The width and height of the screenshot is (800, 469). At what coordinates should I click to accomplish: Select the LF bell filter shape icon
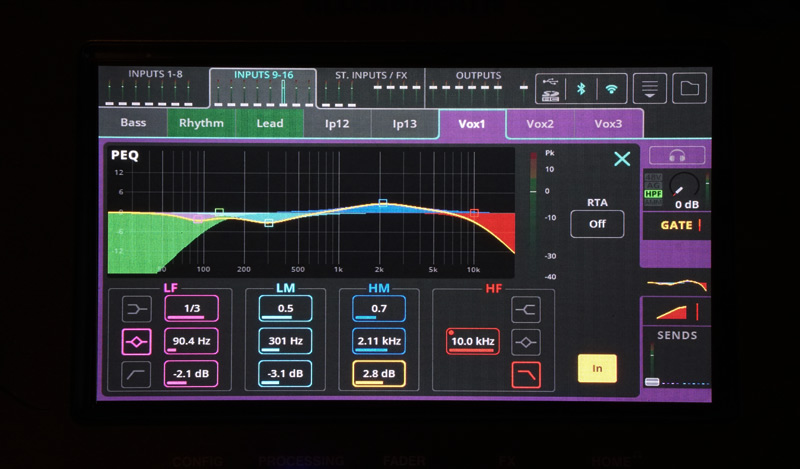tap(136, 341)
